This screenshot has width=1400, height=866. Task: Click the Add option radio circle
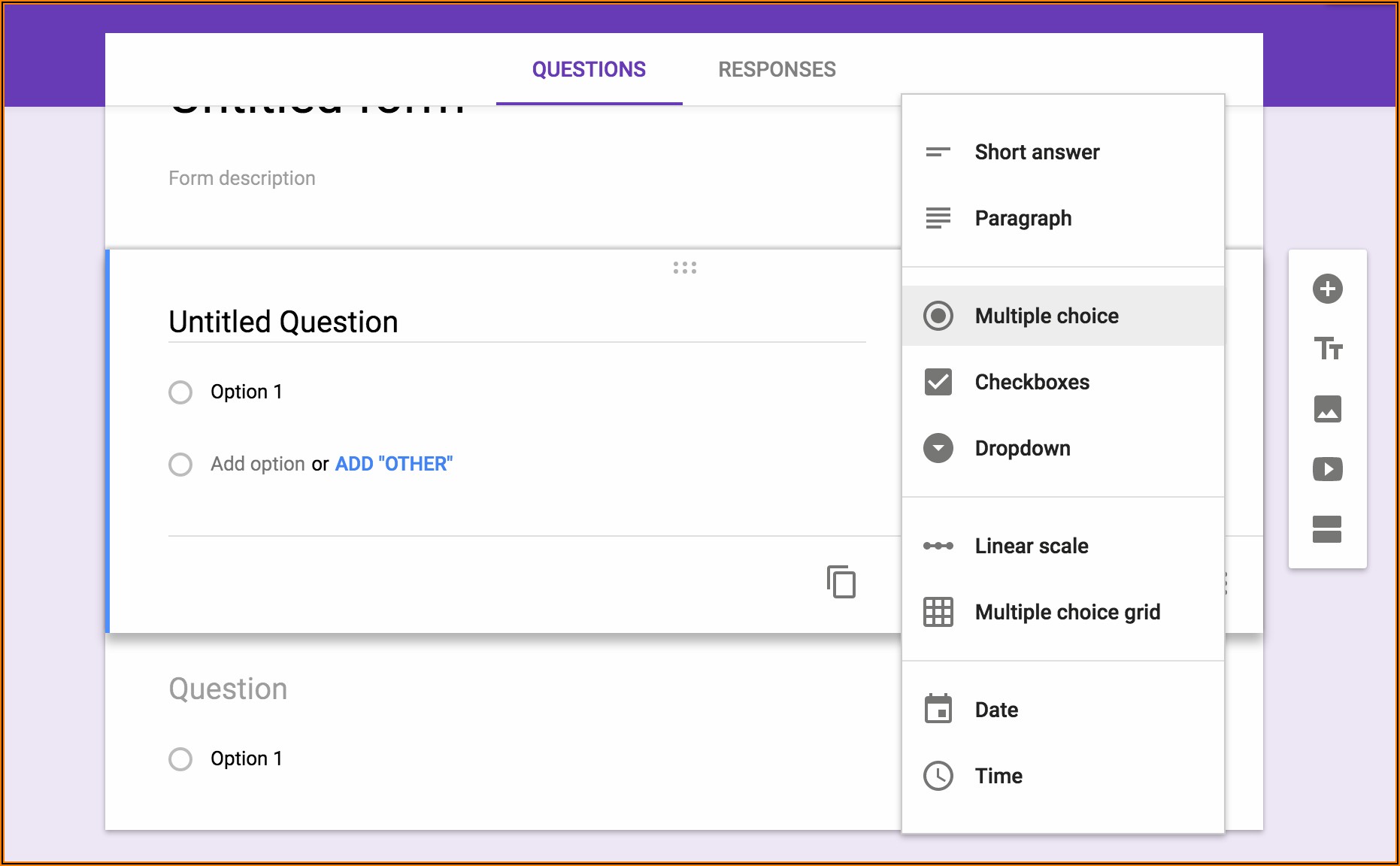tap(180, 464)
